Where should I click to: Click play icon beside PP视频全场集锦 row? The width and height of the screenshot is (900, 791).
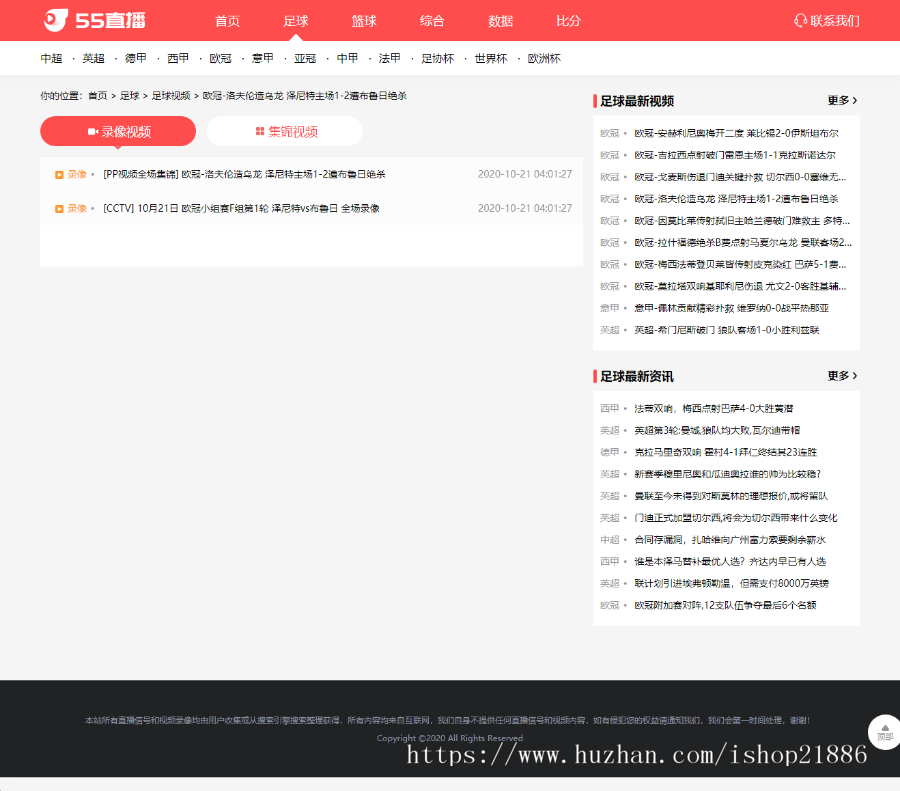point(59,175)
